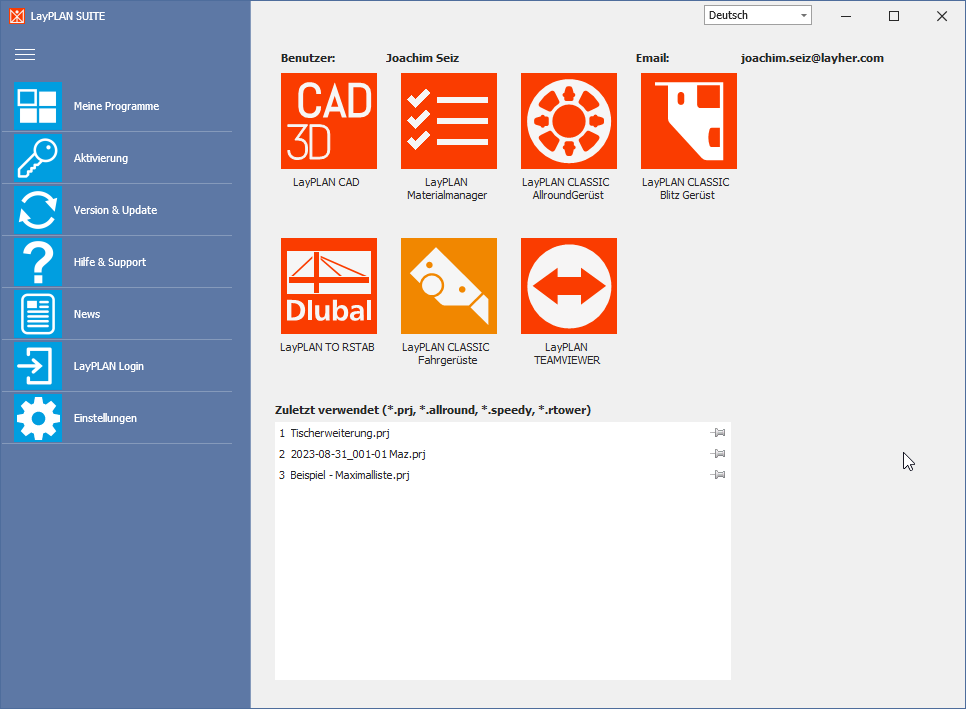Launch LayPLAN TO RSTAB Dlubal icon

328,286
